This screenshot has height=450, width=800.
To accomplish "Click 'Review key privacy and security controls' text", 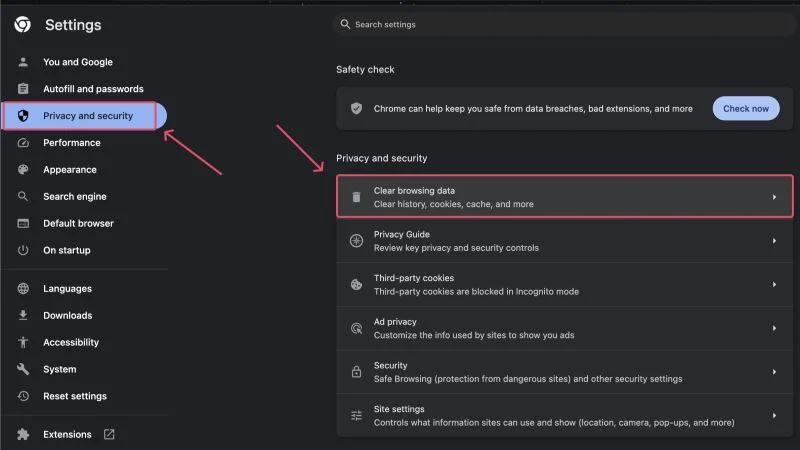I will pyautogui.click(x=456, y=248).
